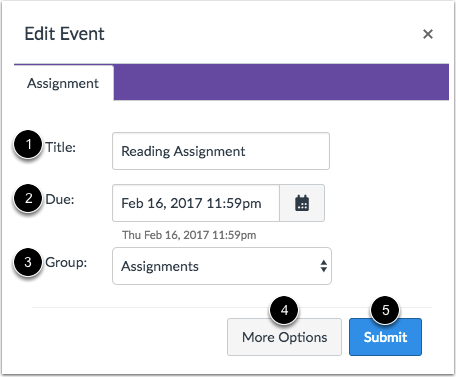The width and height of the screenshot is (456, 377).
Task: Click the numbered marker 5 above Submit
Action: point(386,310)
